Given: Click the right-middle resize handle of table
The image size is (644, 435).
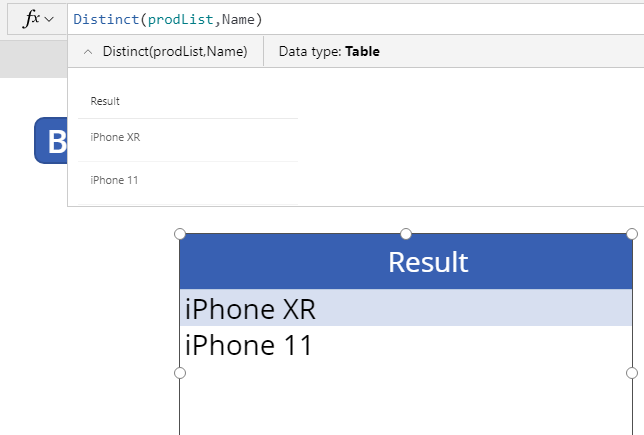Looking at the screenshot, I should (632, 373).
